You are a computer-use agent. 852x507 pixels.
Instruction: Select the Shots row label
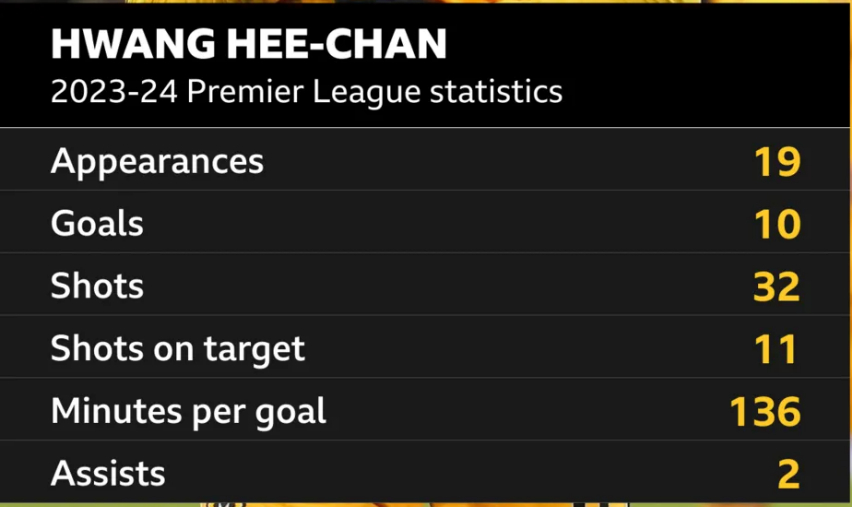pos(97,286)
